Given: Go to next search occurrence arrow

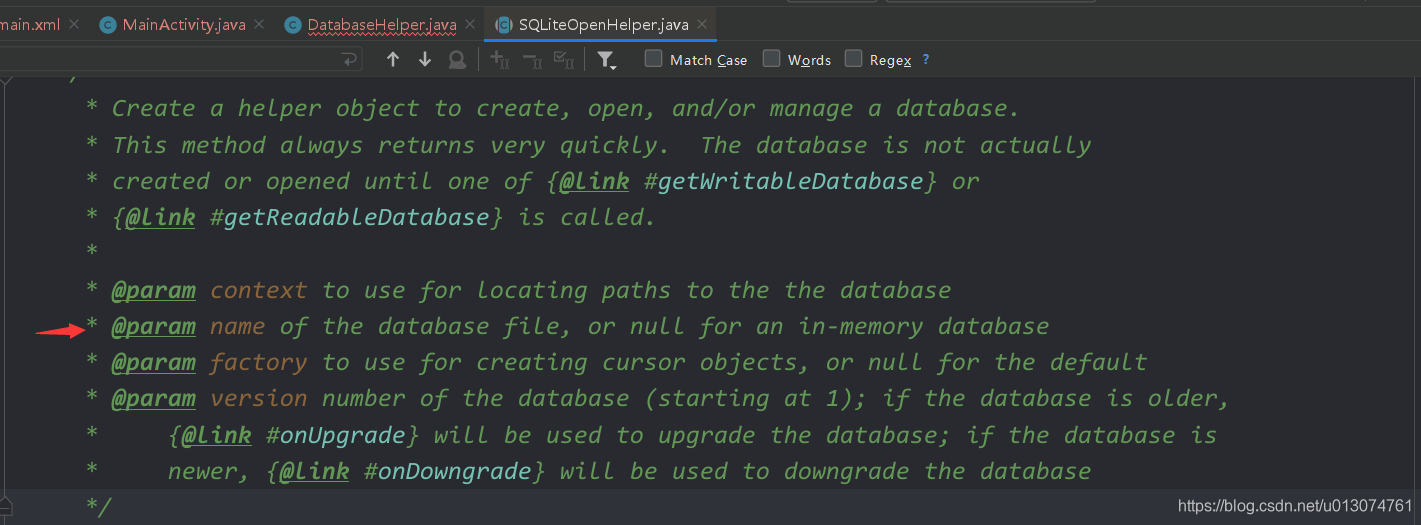Looking at the screenshot, I should pyautogui.click(x=425, y=60).
